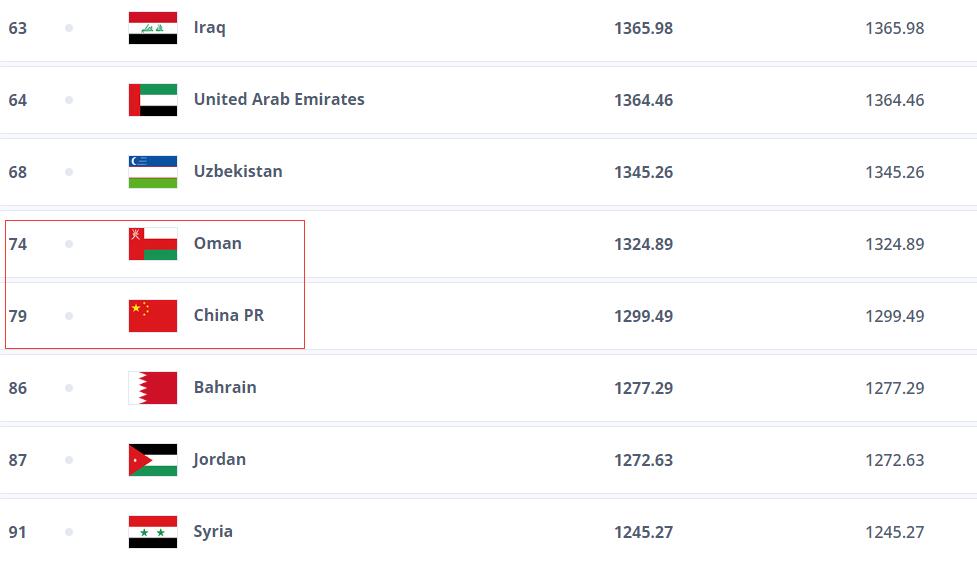Select the China PR team name
The height and width of the screenshot is (564, 977).
(228, 315)
